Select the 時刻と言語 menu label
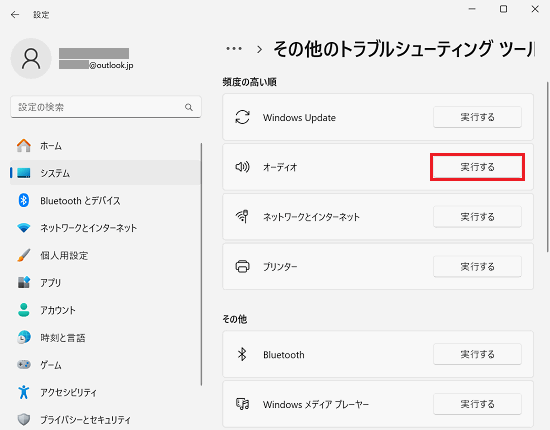The image size is (550, 430). [x=62, y=338]
